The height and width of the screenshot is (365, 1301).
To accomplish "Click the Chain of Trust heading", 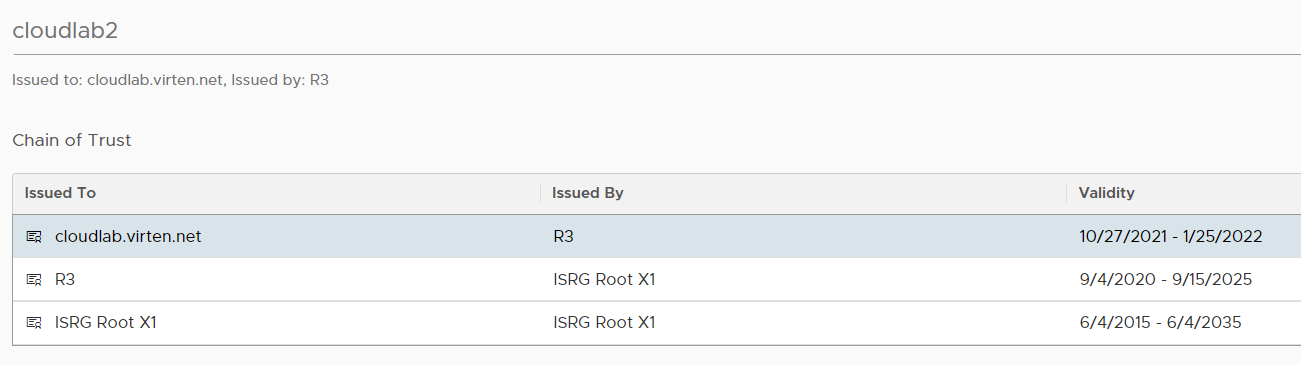I will (72, 140).
